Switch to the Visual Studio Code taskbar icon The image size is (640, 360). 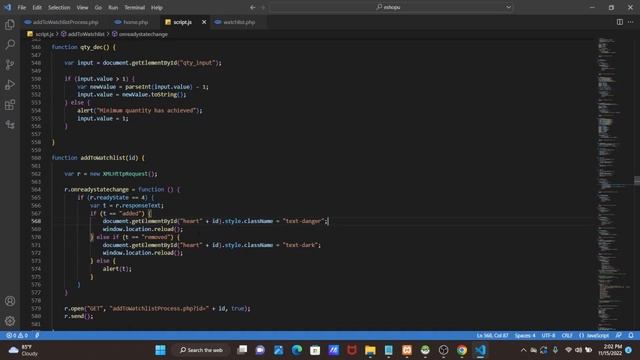[x=480, y=350]
